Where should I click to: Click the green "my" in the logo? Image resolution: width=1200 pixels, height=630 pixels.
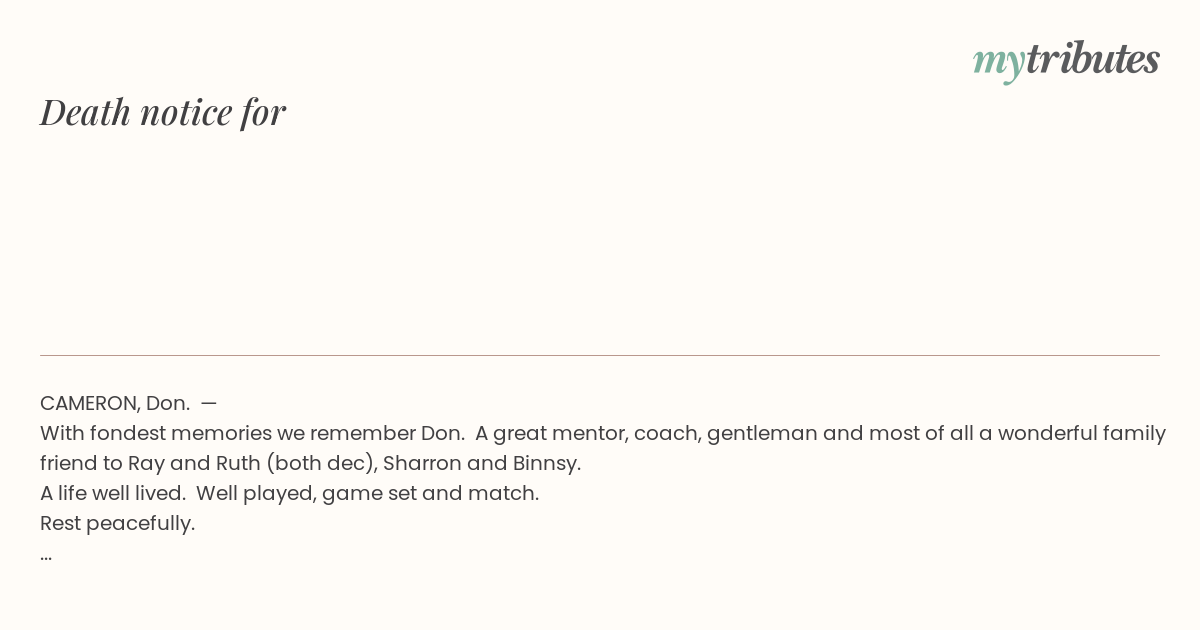click(998, 64)
